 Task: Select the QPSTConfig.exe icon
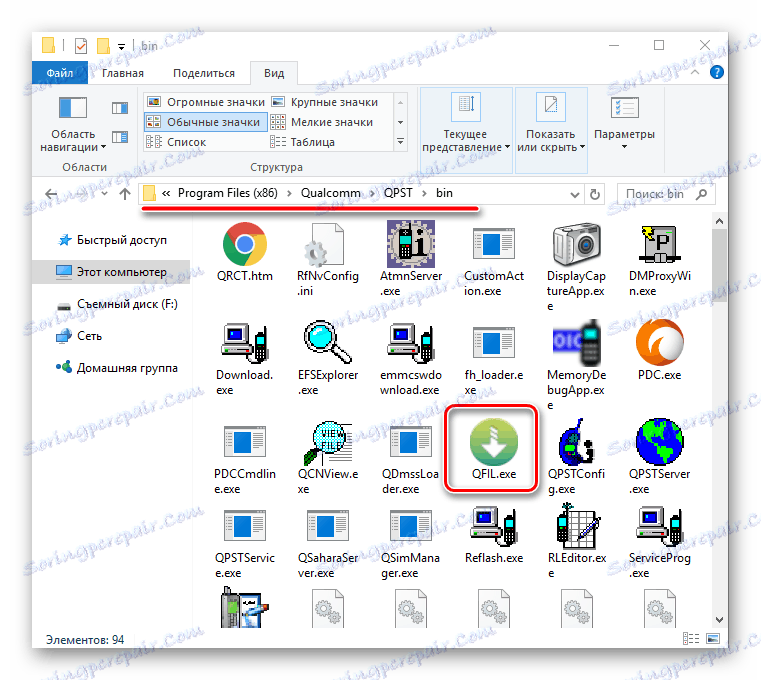click(x=577, y=442)
